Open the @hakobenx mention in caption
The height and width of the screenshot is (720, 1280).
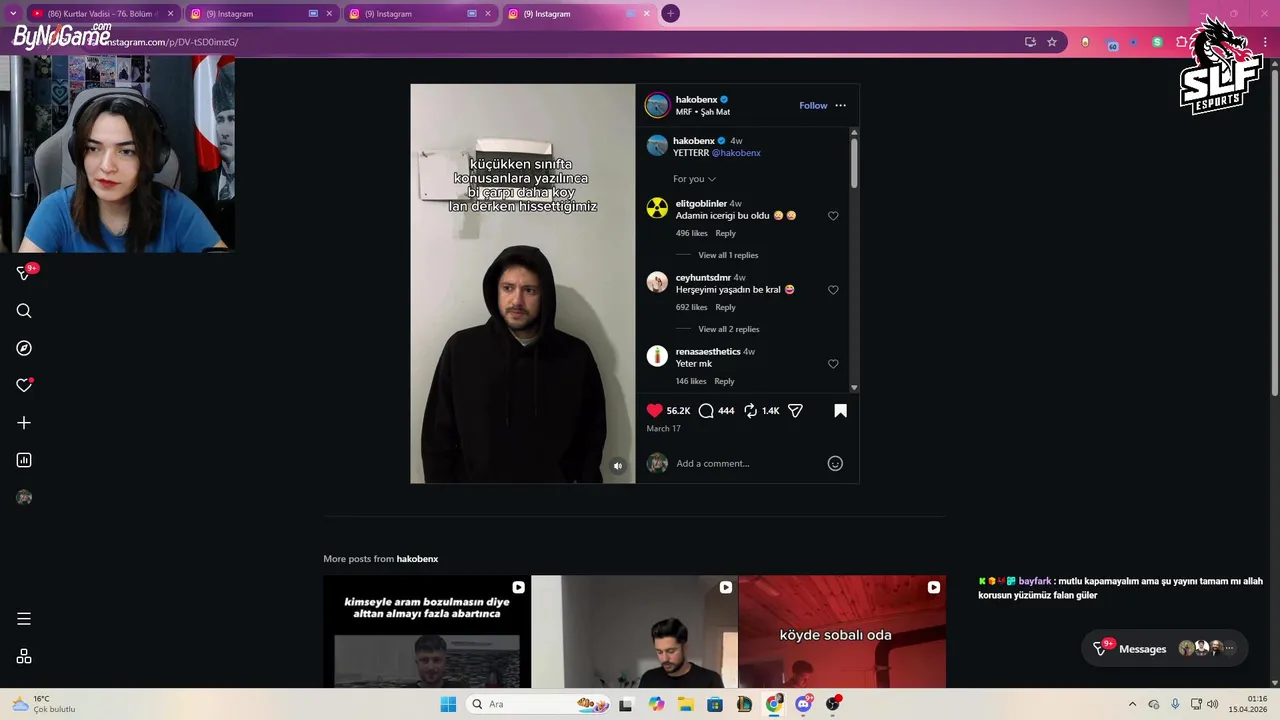pyautogui.click(x=736, y=153)
